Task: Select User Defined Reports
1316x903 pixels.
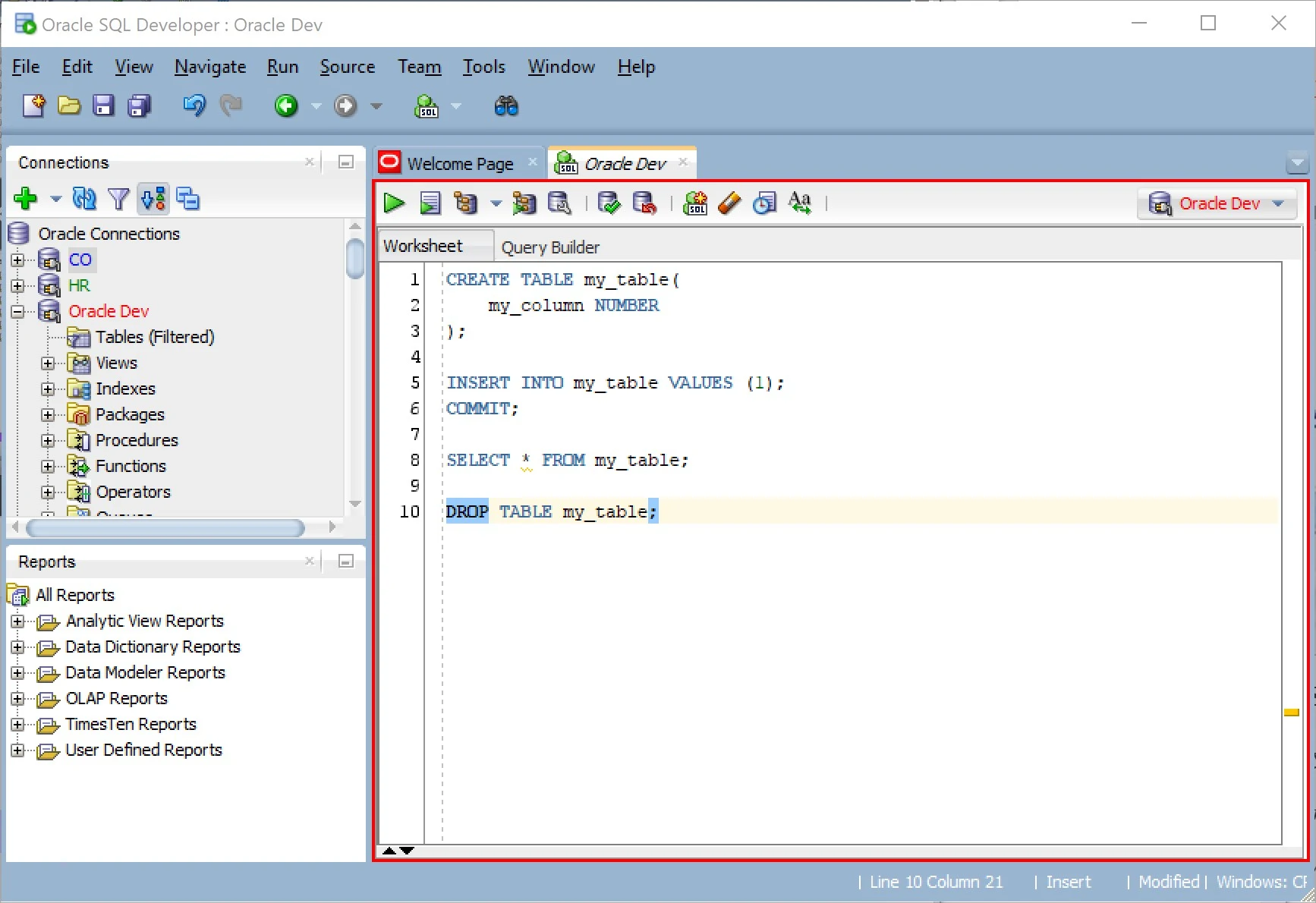Action: (x=143, y=750)
